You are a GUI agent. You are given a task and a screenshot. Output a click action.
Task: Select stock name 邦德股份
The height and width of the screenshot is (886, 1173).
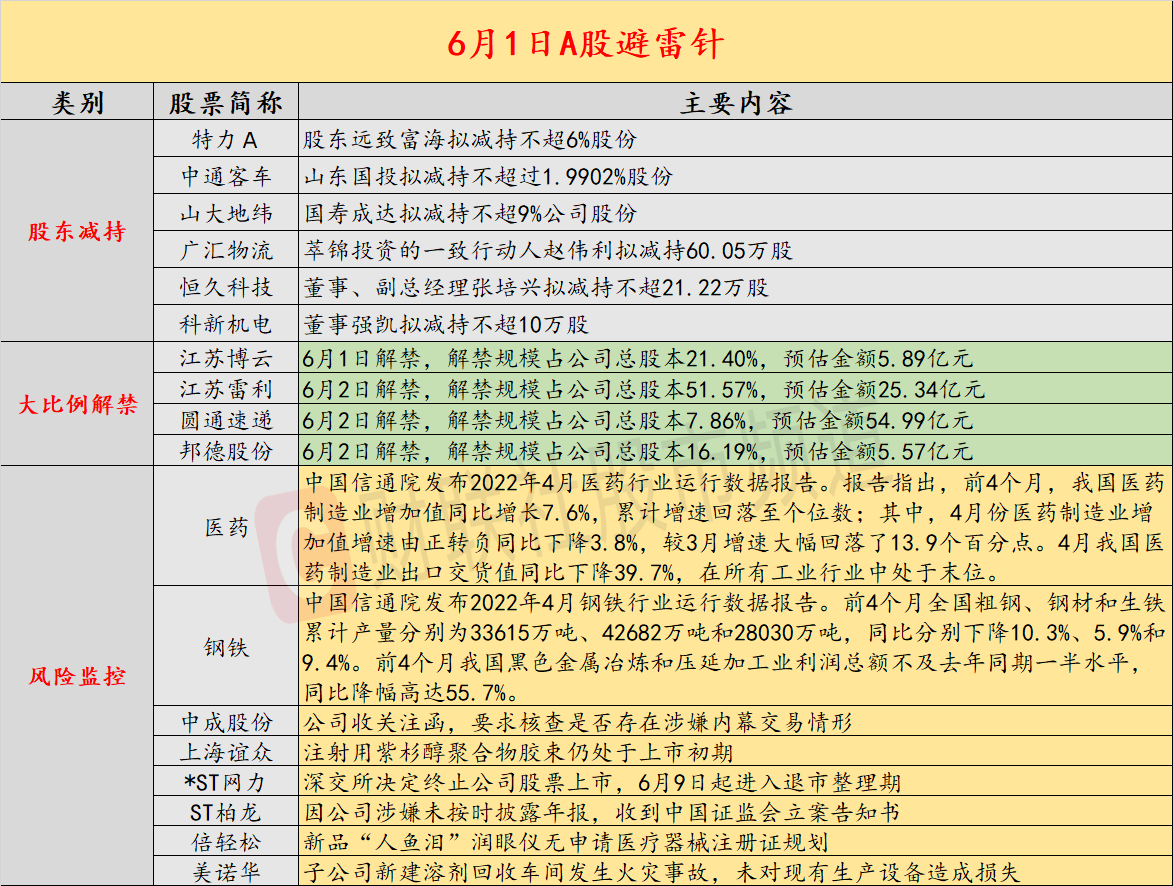226,451
